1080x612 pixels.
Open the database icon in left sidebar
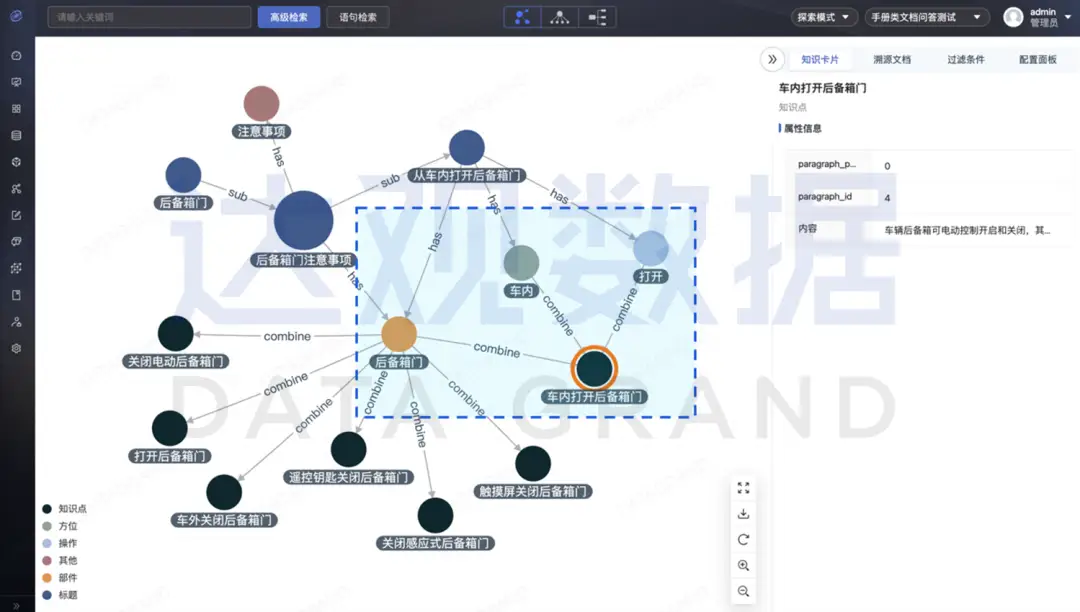pyautogui.click(x=16, y=135)
